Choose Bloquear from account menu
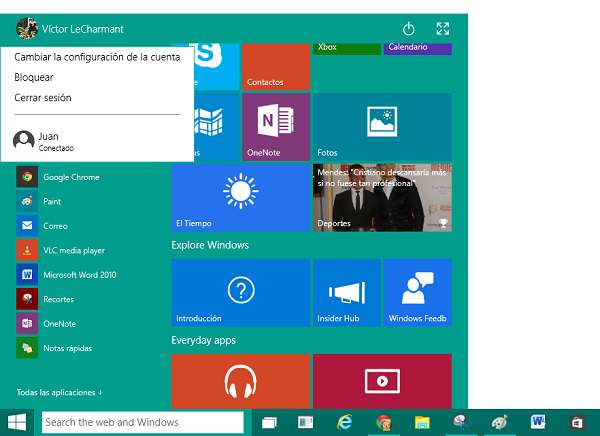 34,77
